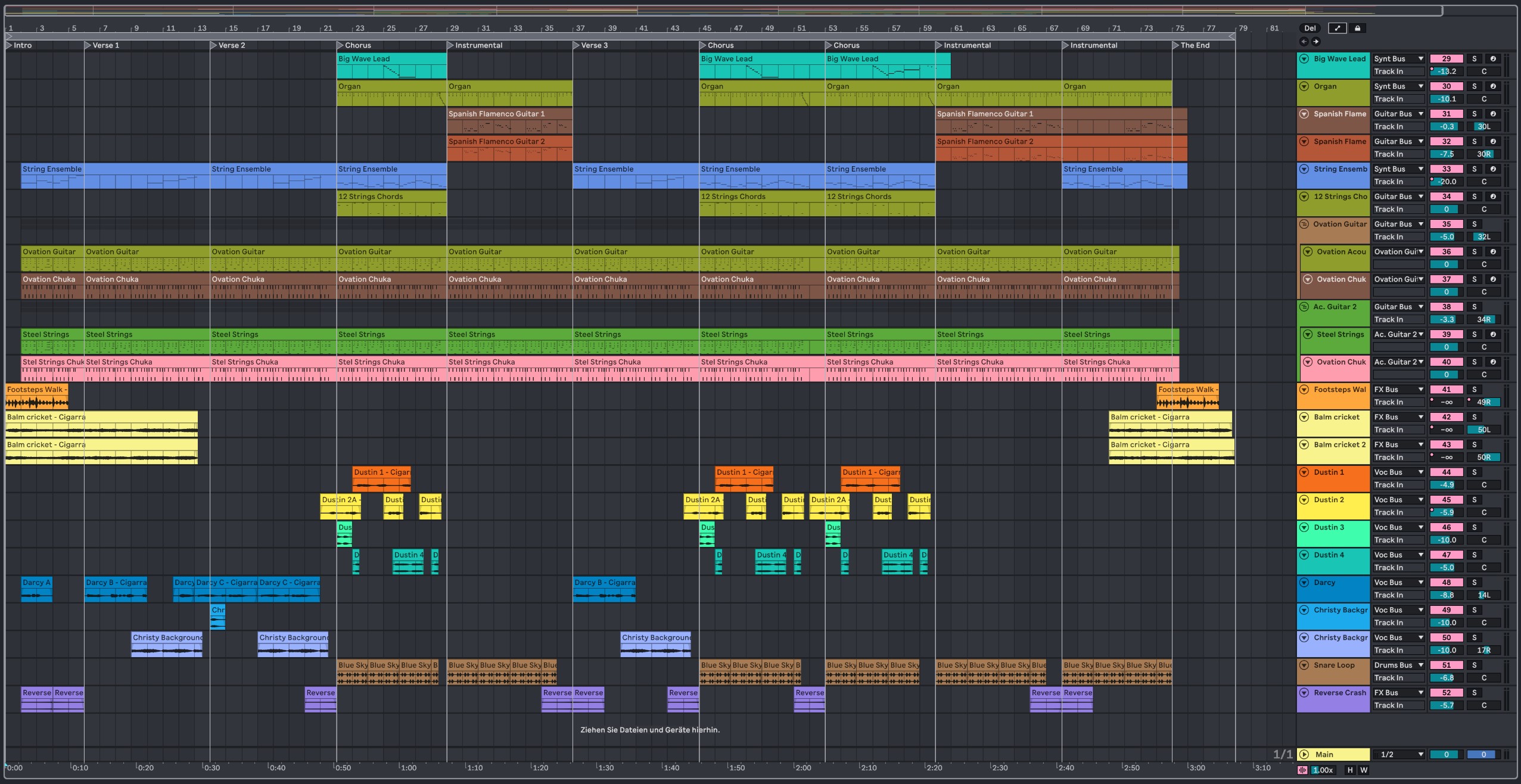
Task: Collapse the Ovation Guitar group track
Action: pos(1304,224)
